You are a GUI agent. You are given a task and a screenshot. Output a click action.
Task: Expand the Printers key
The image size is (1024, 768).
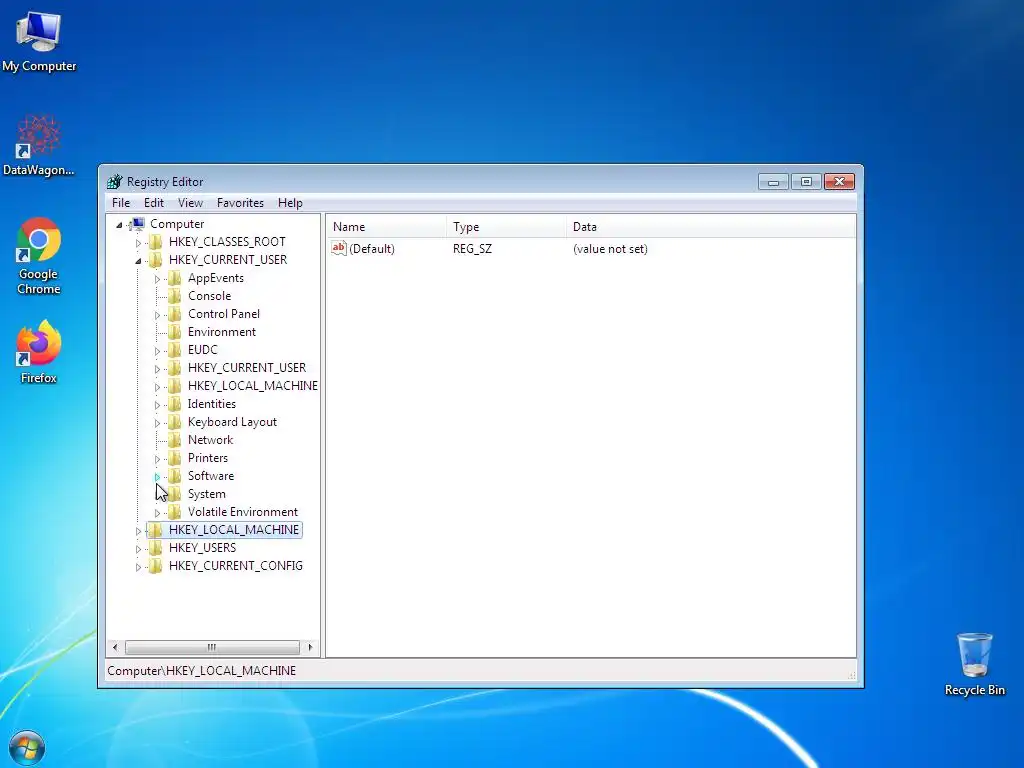(x=157, y=458)
